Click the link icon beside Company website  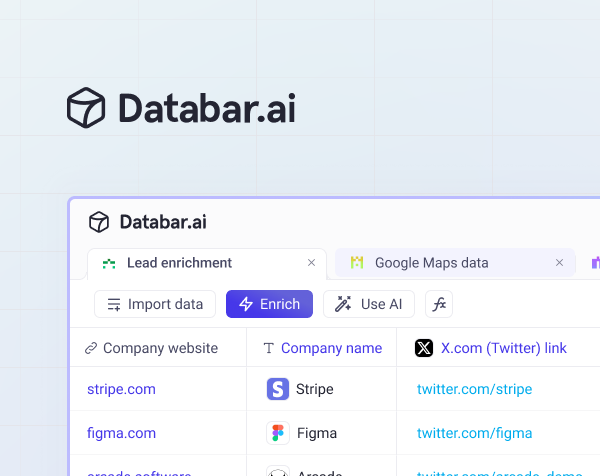pos(91,348)
